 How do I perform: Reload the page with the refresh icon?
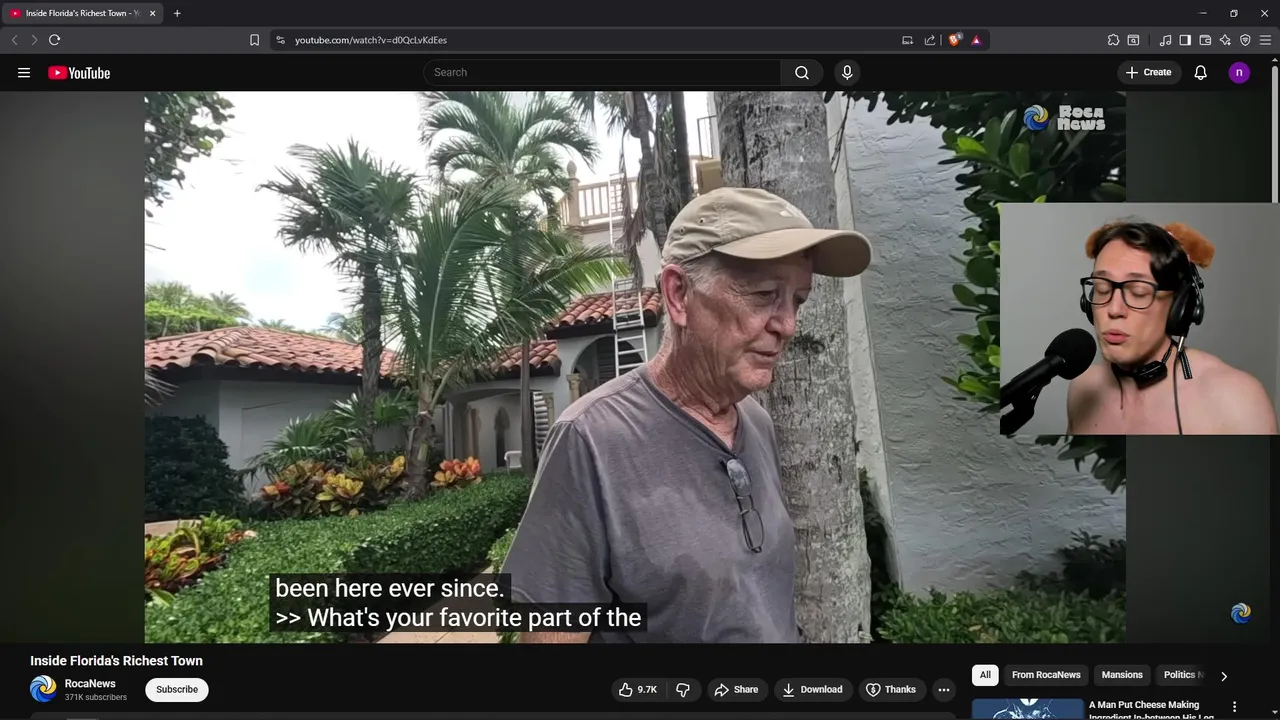click(54, 40)
